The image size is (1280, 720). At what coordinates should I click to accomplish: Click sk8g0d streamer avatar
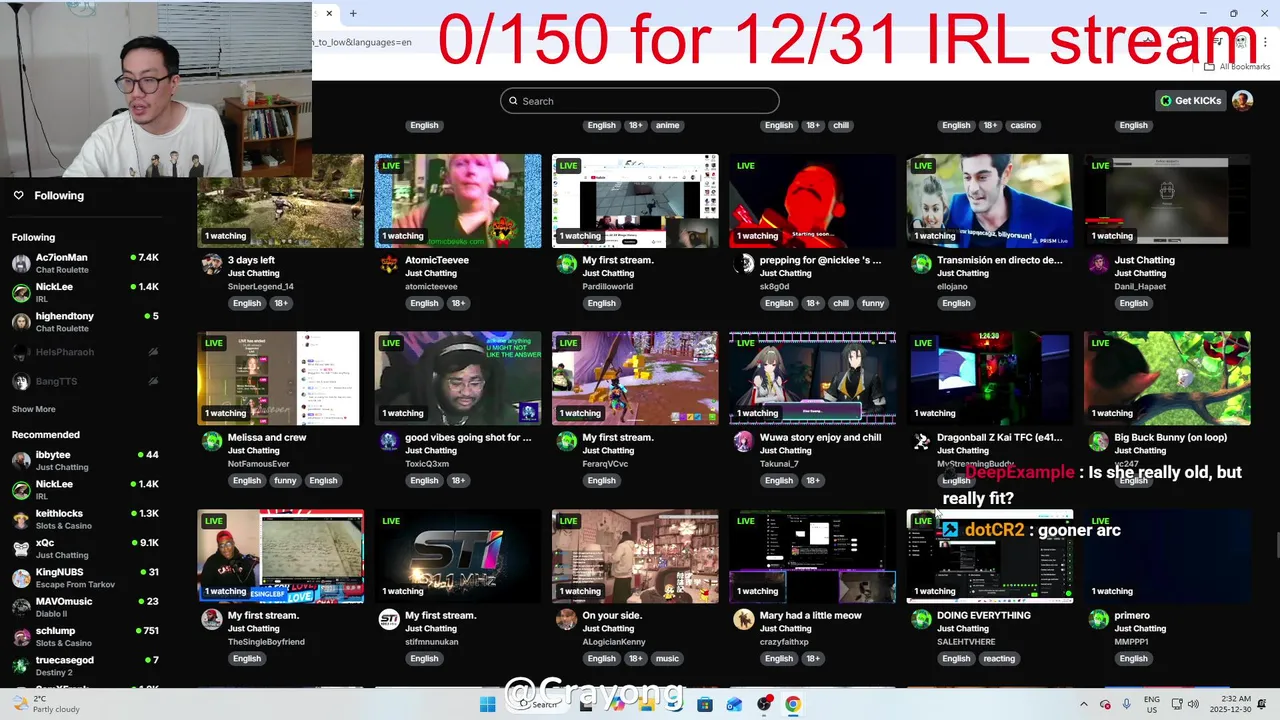(744, 264)
